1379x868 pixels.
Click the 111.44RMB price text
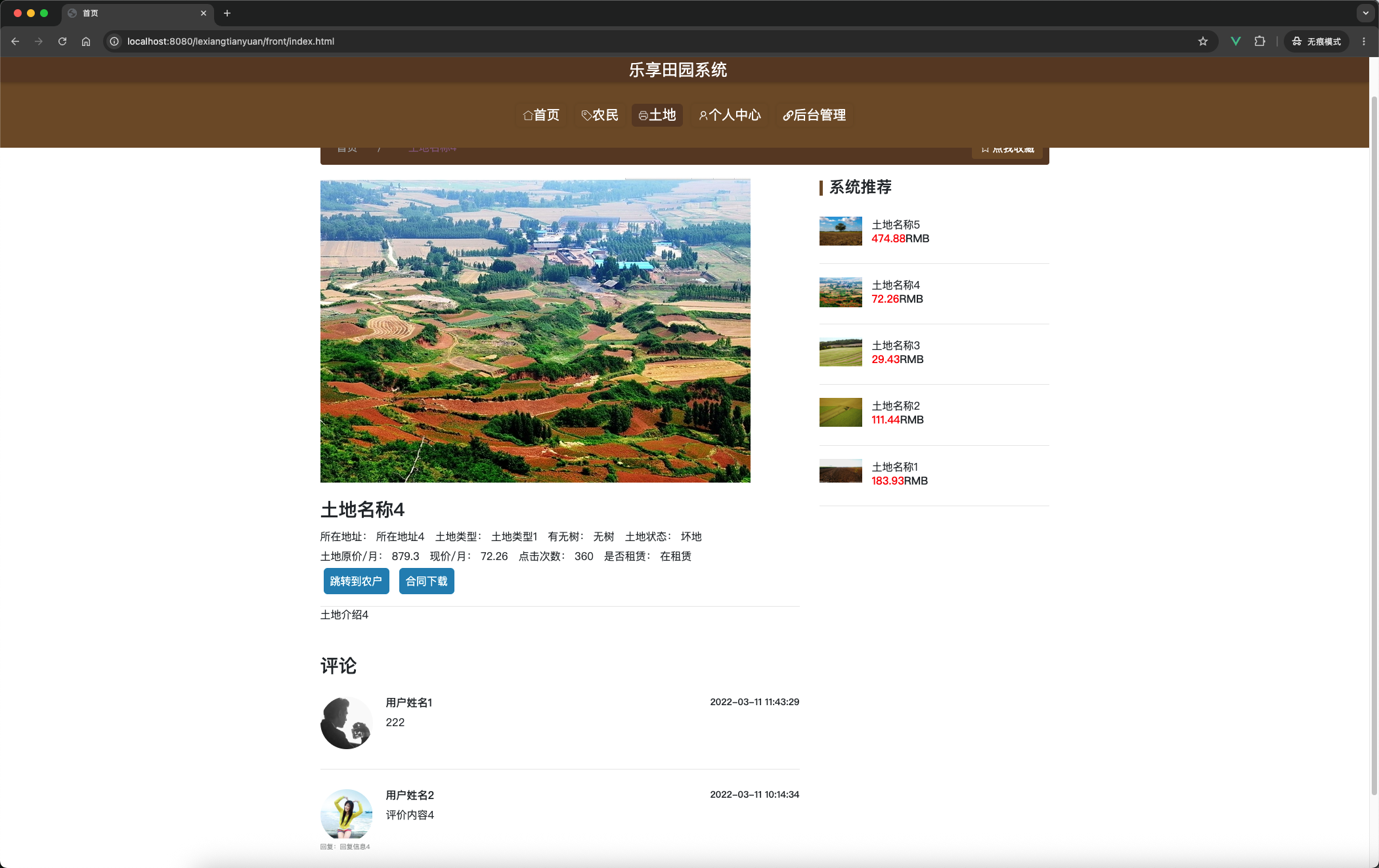[x=898, y=420]
